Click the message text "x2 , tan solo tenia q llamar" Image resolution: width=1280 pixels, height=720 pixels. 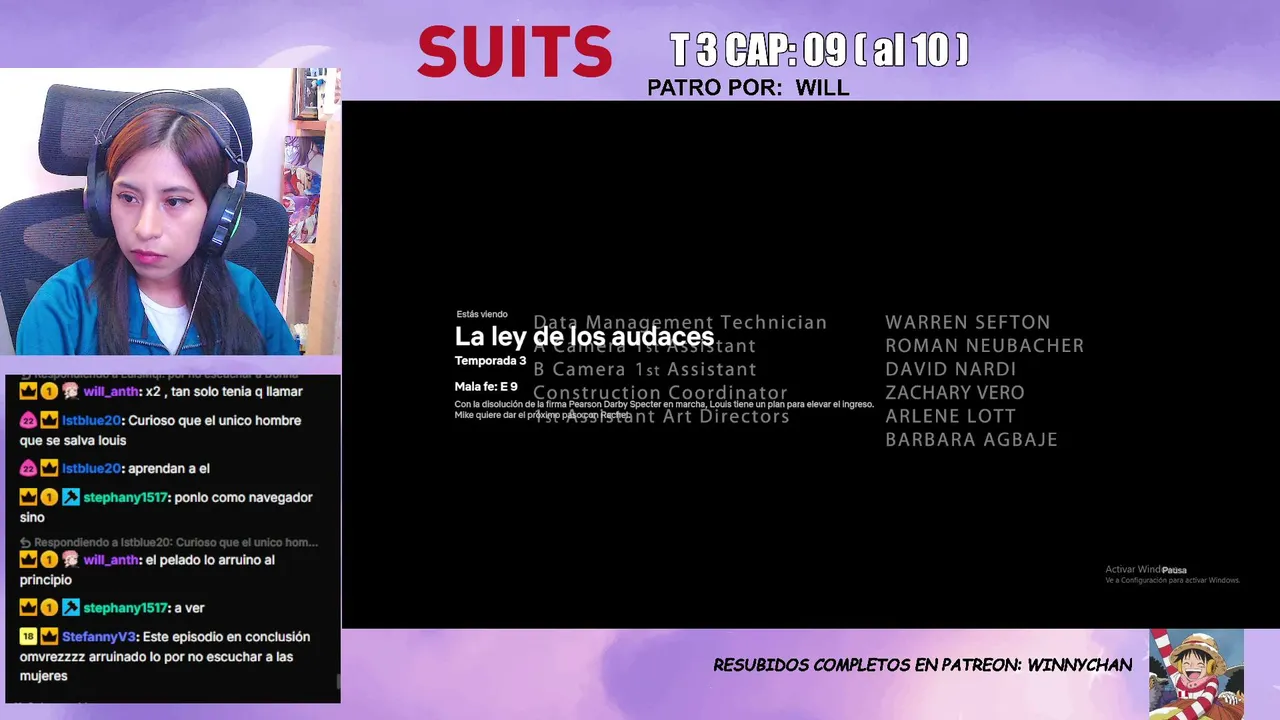(226, 392)
